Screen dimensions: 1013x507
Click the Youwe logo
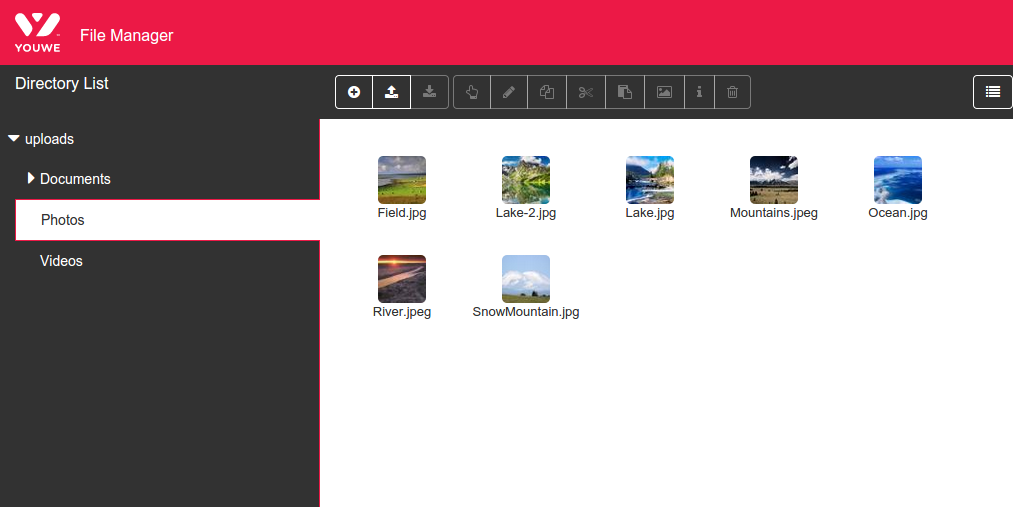[x=37, y=32]
